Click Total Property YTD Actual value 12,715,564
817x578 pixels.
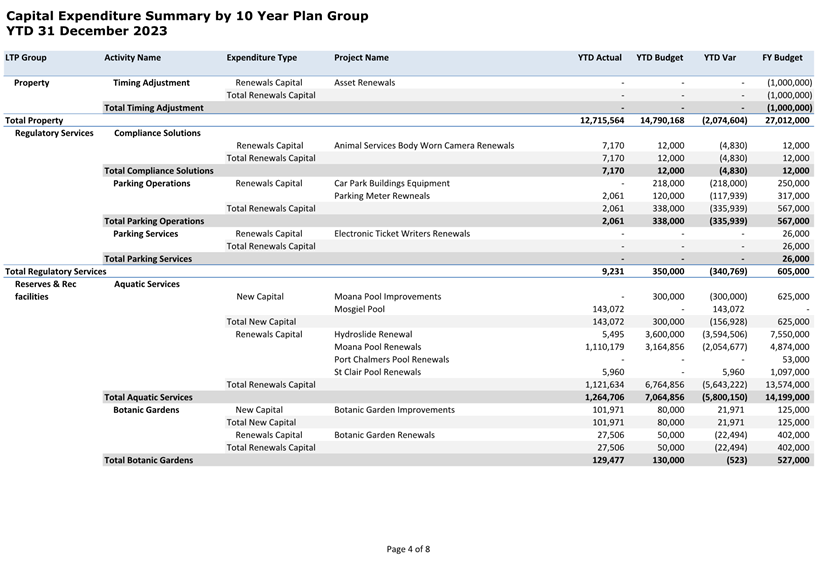[x=602, y=120]
